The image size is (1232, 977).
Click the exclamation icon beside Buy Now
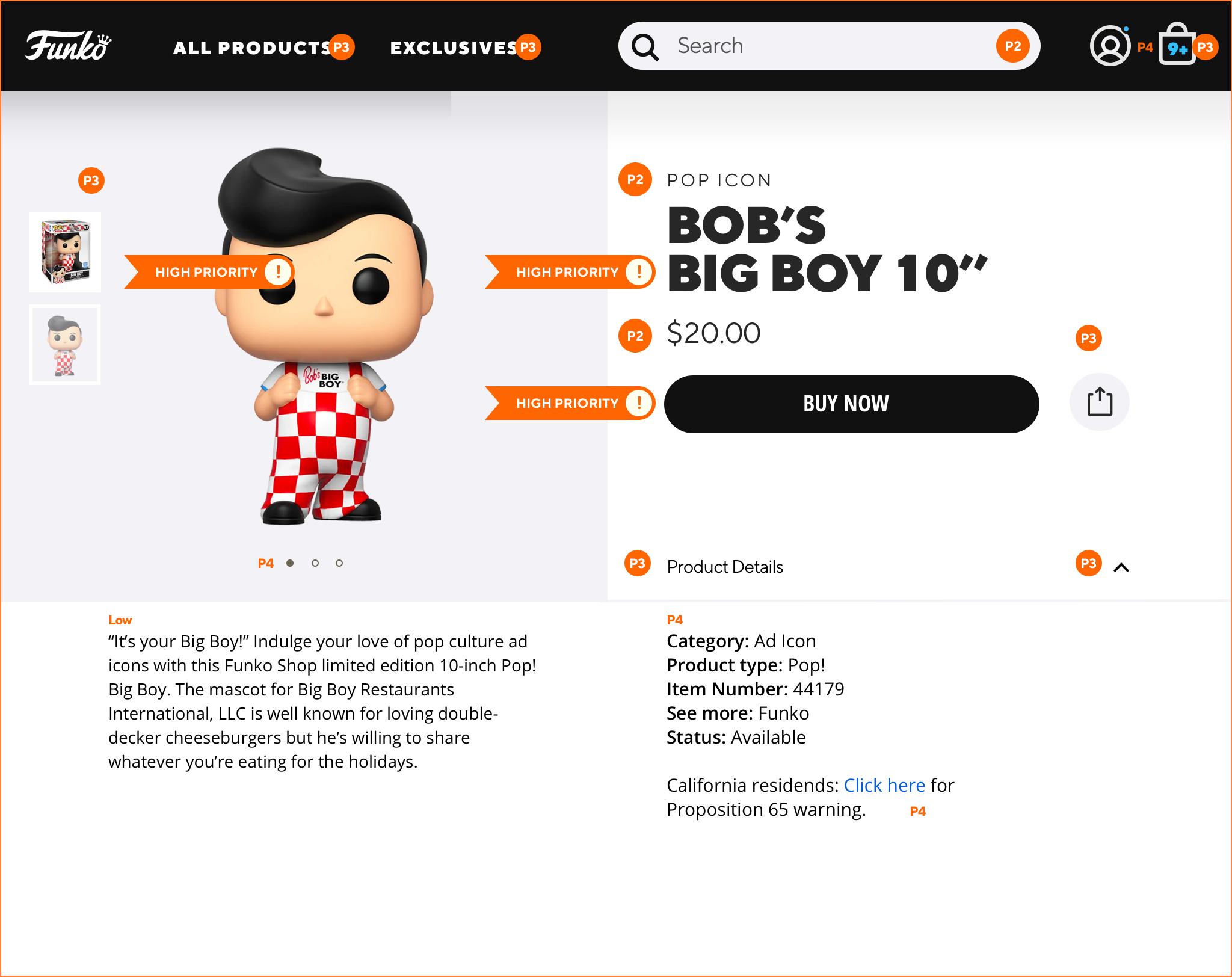click(639, 403)
